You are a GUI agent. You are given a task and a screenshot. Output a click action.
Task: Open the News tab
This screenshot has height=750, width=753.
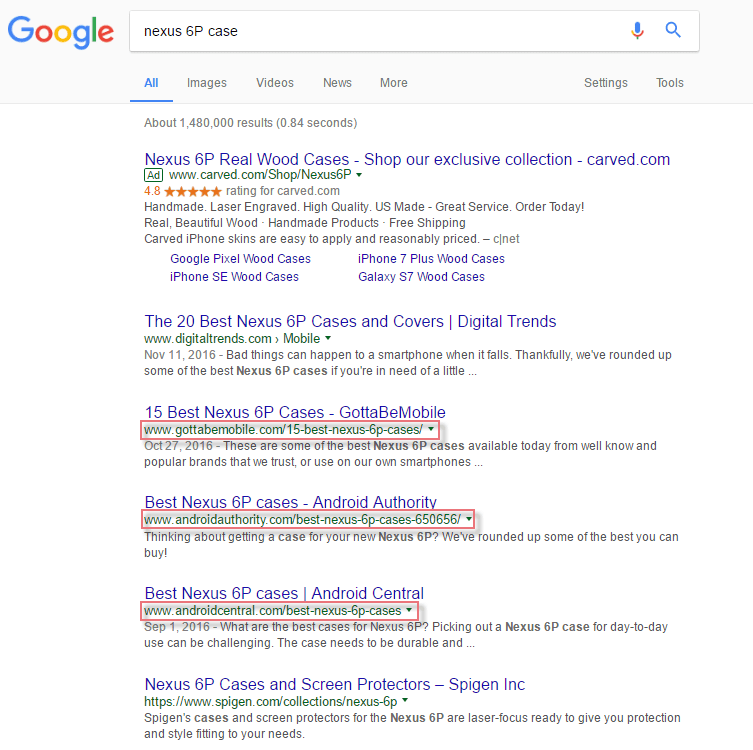337,83
